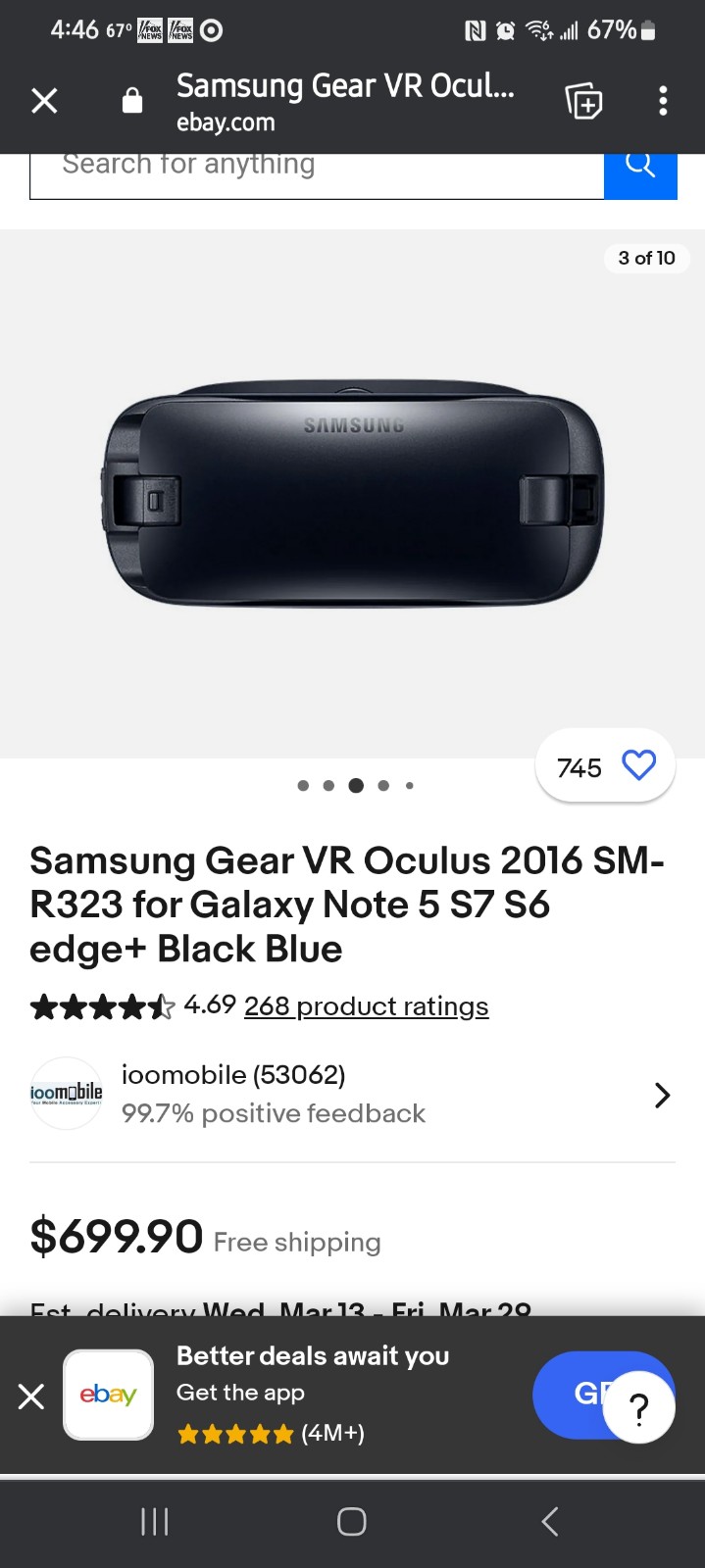Tap the padlock site security icon
This screenshot has height=1568, width=705.
point(132,101)
